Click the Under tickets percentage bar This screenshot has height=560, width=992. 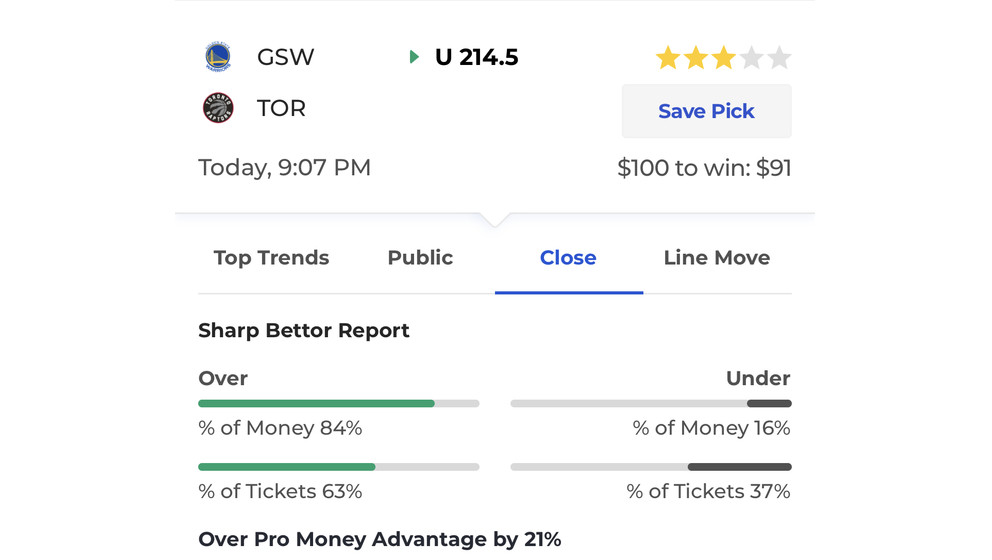click(651, 467)
